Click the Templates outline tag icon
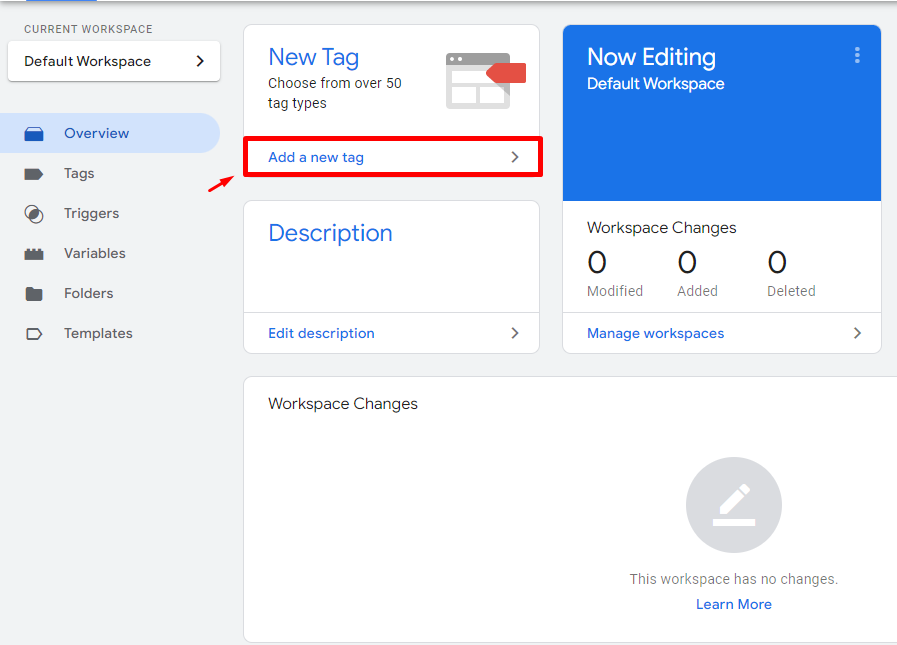The height and width of the screenshot is (645, 897). [x=34, y=334]
